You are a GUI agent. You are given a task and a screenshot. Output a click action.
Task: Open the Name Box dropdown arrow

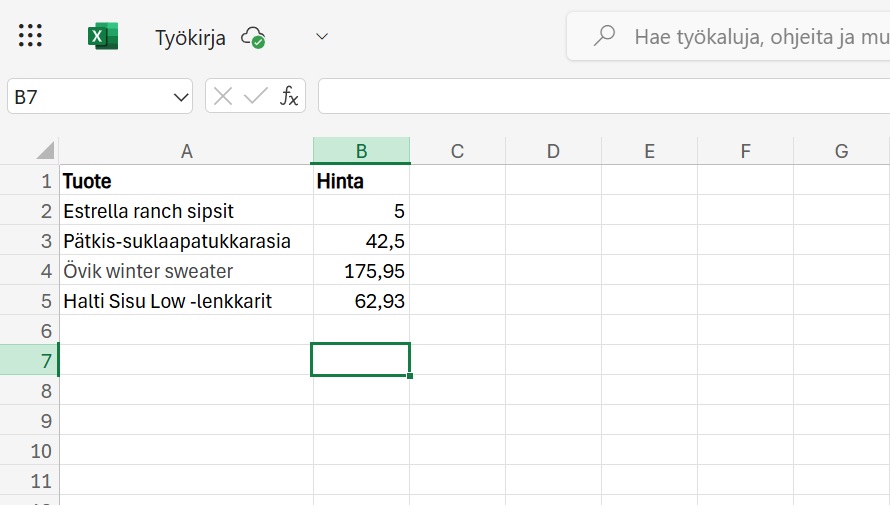[x=181, y=97]
